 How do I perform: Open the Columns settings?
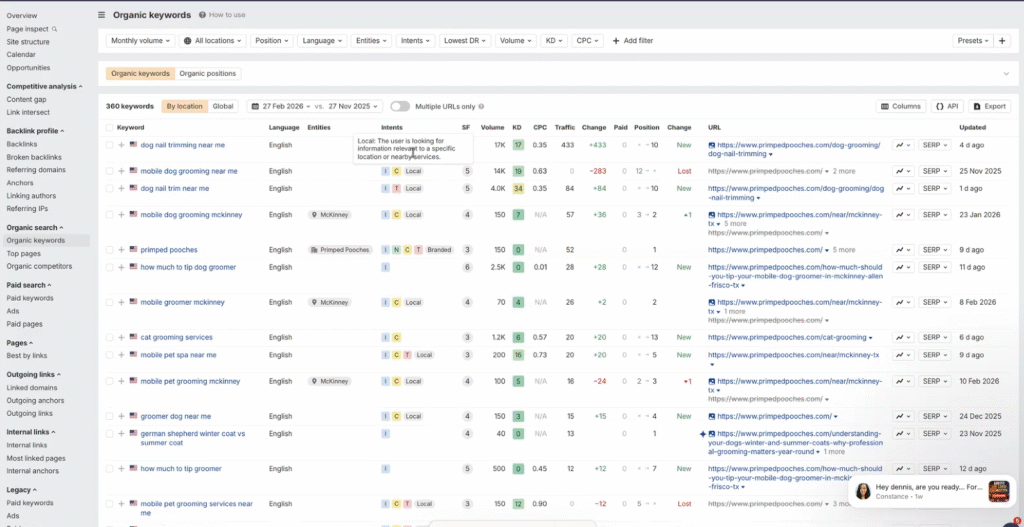(x=900, y=106)
